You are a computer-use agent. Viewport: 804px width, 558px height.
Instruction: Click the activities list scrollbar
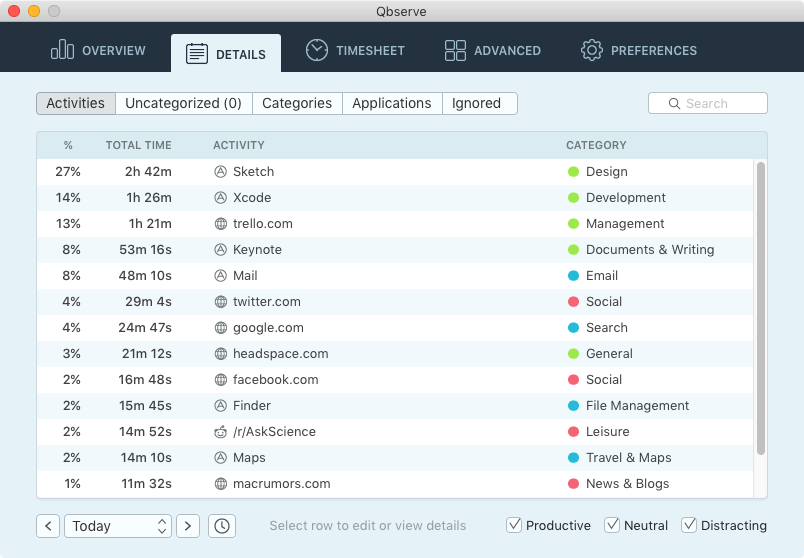pyautogui.click(x=760, y=308)
